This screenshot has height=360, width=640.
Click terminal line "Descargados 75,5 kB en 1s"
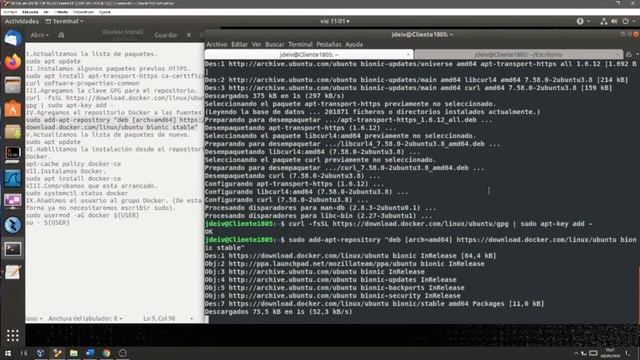pos(278,311)
